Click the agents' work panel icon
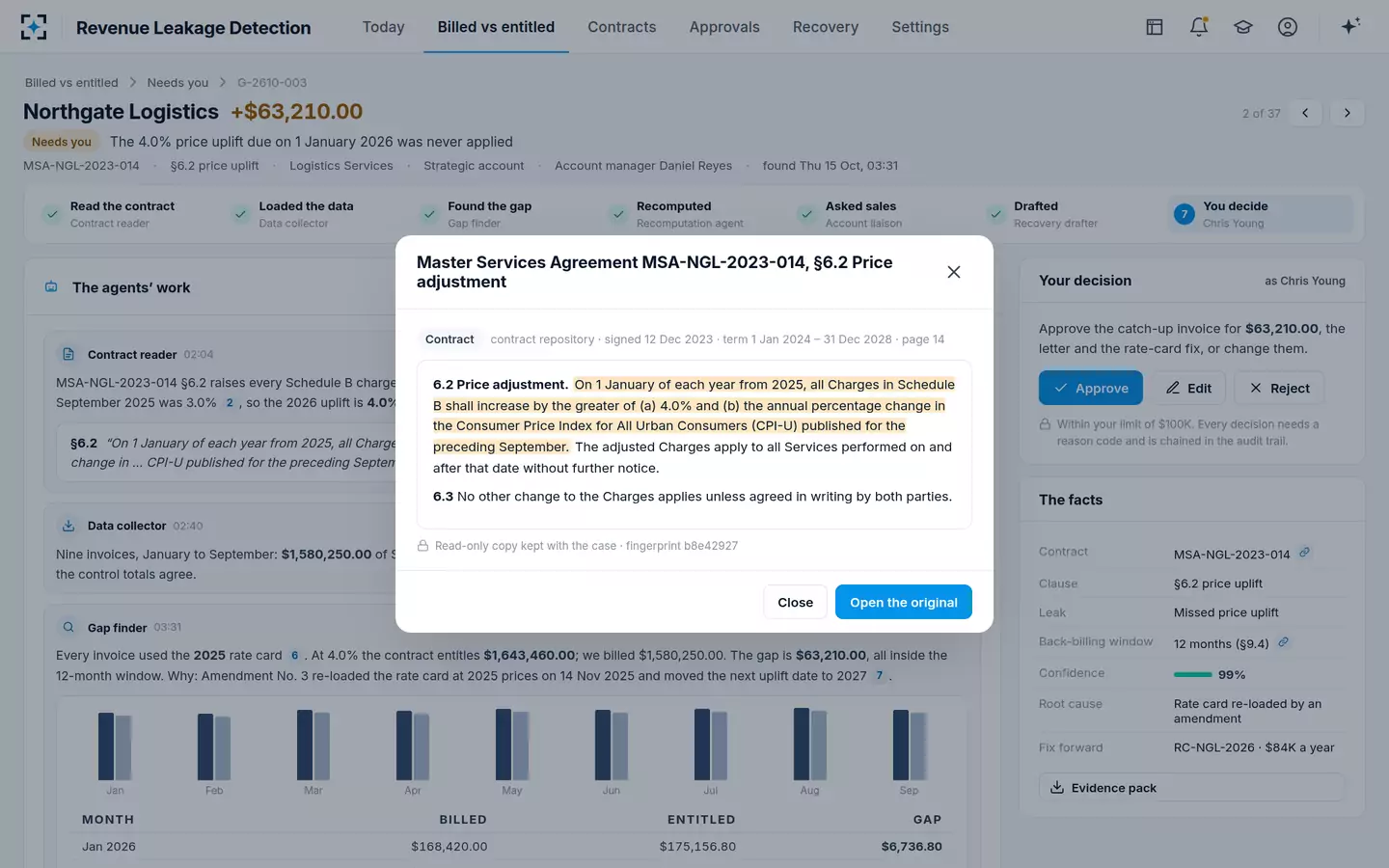This screenshot has height=868, width=1389. (x=51, y=287)
